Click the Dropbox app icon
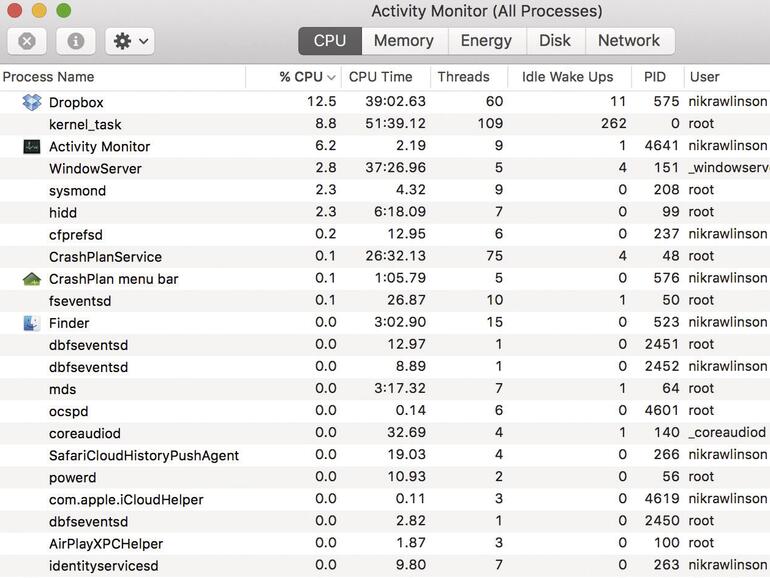The image size is (770, 578). (31, 102)
